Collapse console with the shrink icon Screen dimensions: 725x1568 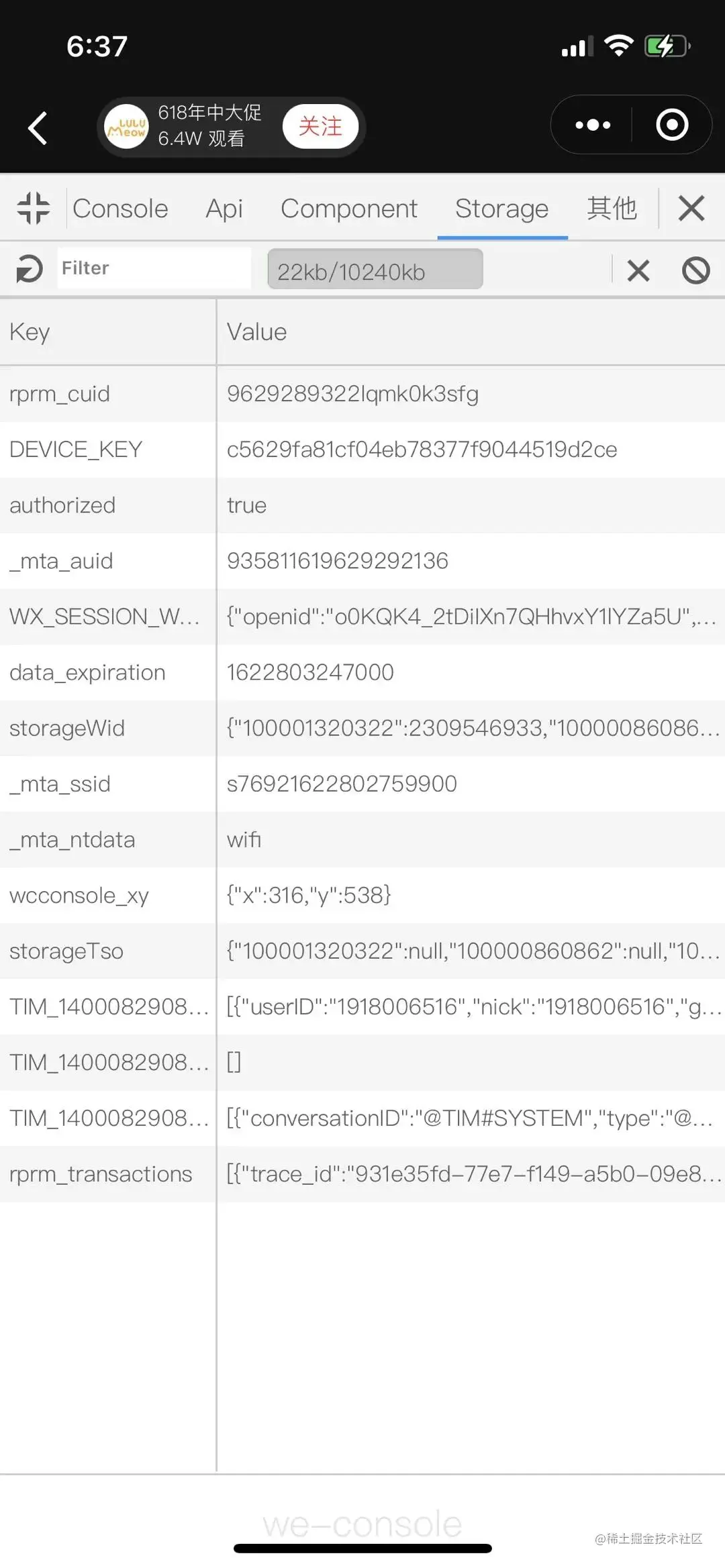pos(34,208)
